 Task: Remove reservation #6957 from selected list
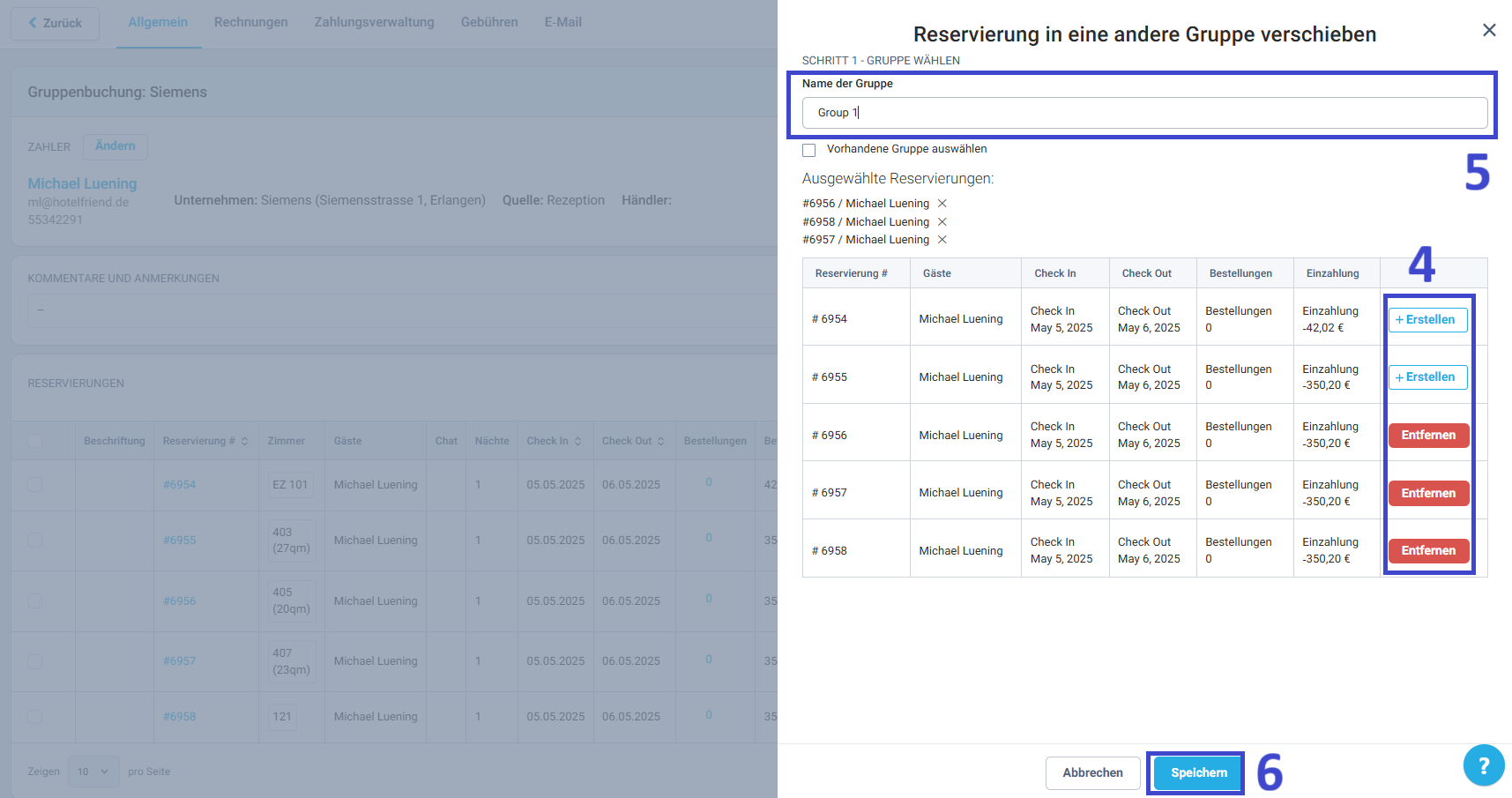[x=942, y=240]
